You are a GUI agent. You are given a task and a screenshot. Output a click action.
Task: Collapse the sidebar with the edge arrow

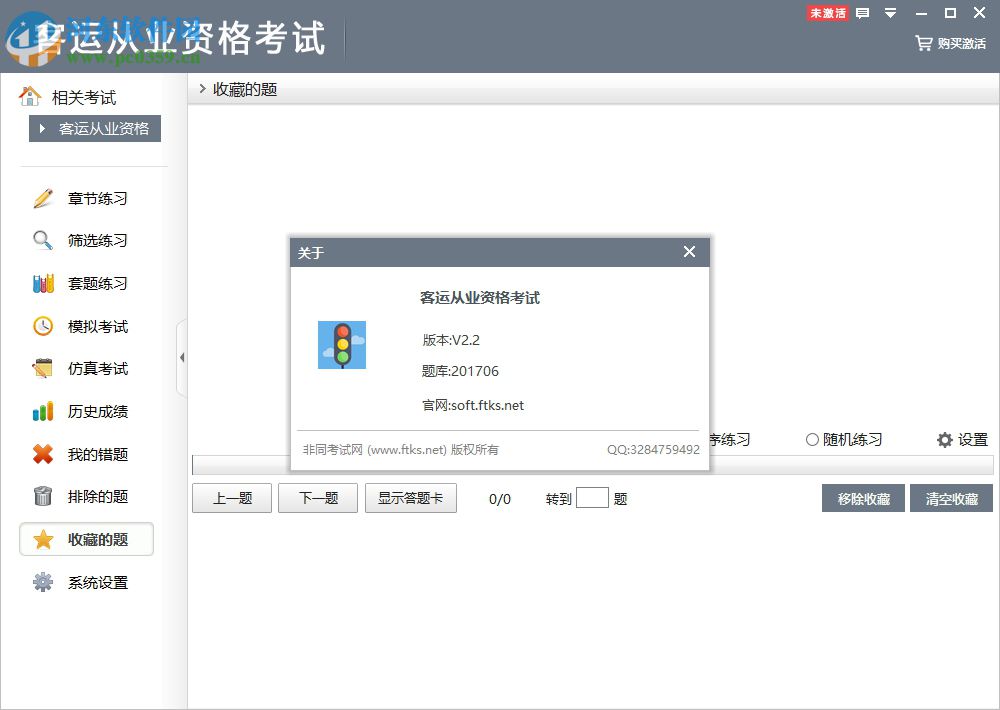183,357
